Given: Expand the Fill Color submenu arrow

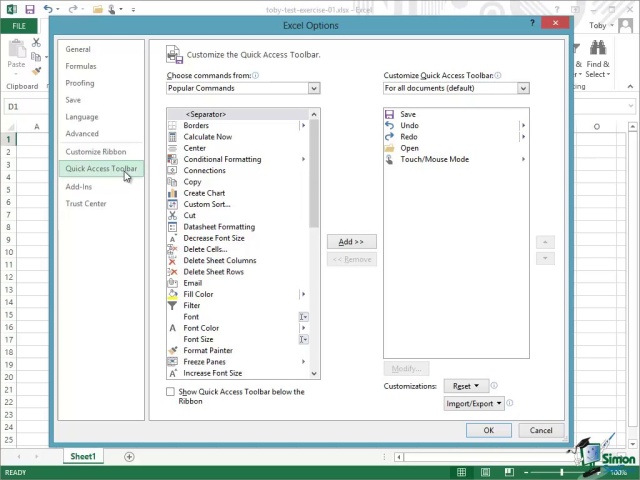Looking at the screenshot, I should pyautogui.click(x=303, y=294).
